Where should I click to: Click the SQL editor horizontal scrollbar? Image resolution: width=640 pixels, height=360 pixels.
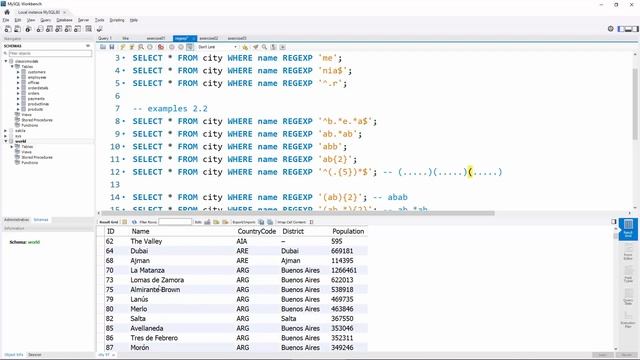[298, 213]
